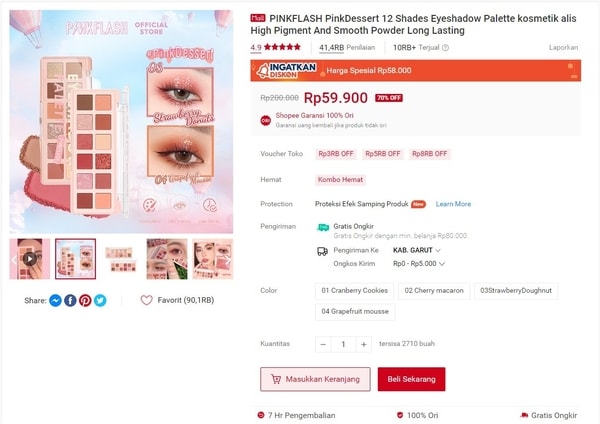
Task: View the model face product thumbnail
Action: (x=213, y=259)
